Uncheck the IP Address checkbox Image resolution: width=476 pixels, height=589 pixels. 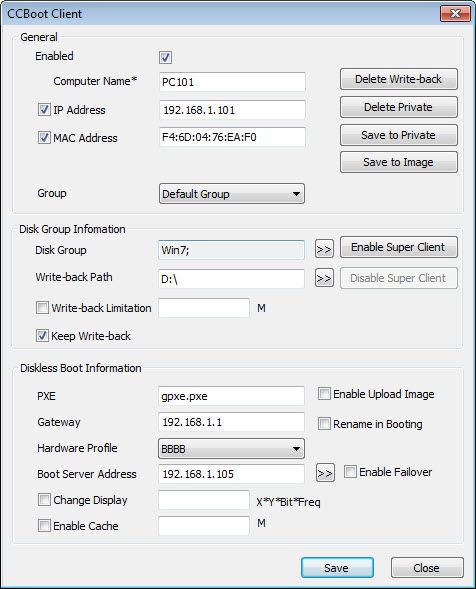(44, 110)
